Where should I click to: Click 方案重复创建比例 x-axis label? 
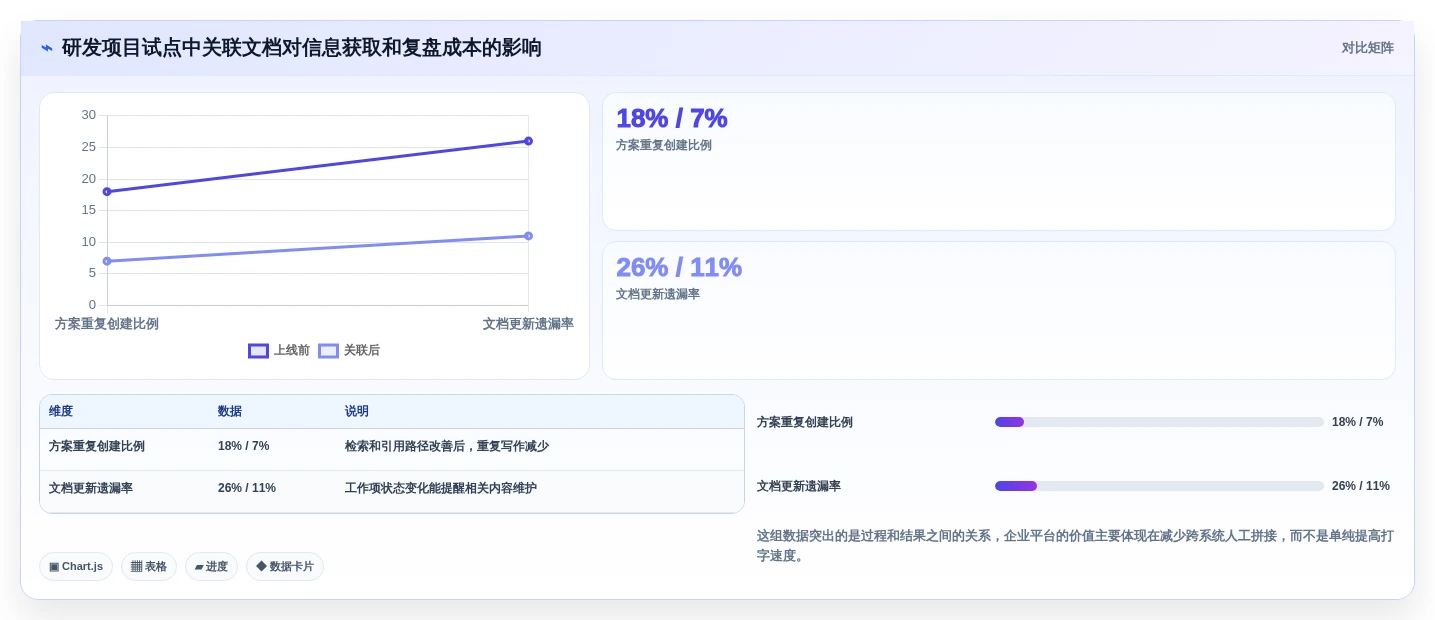[107, 324]
